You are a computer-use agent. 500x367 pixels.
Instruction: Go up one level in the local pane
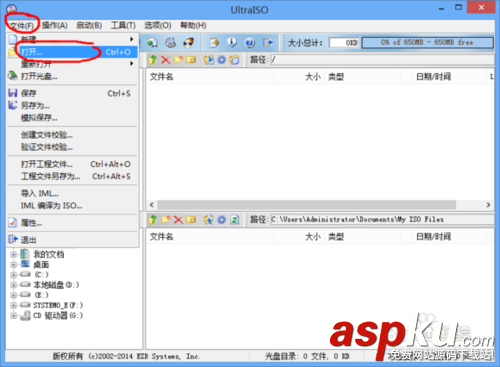153,219
